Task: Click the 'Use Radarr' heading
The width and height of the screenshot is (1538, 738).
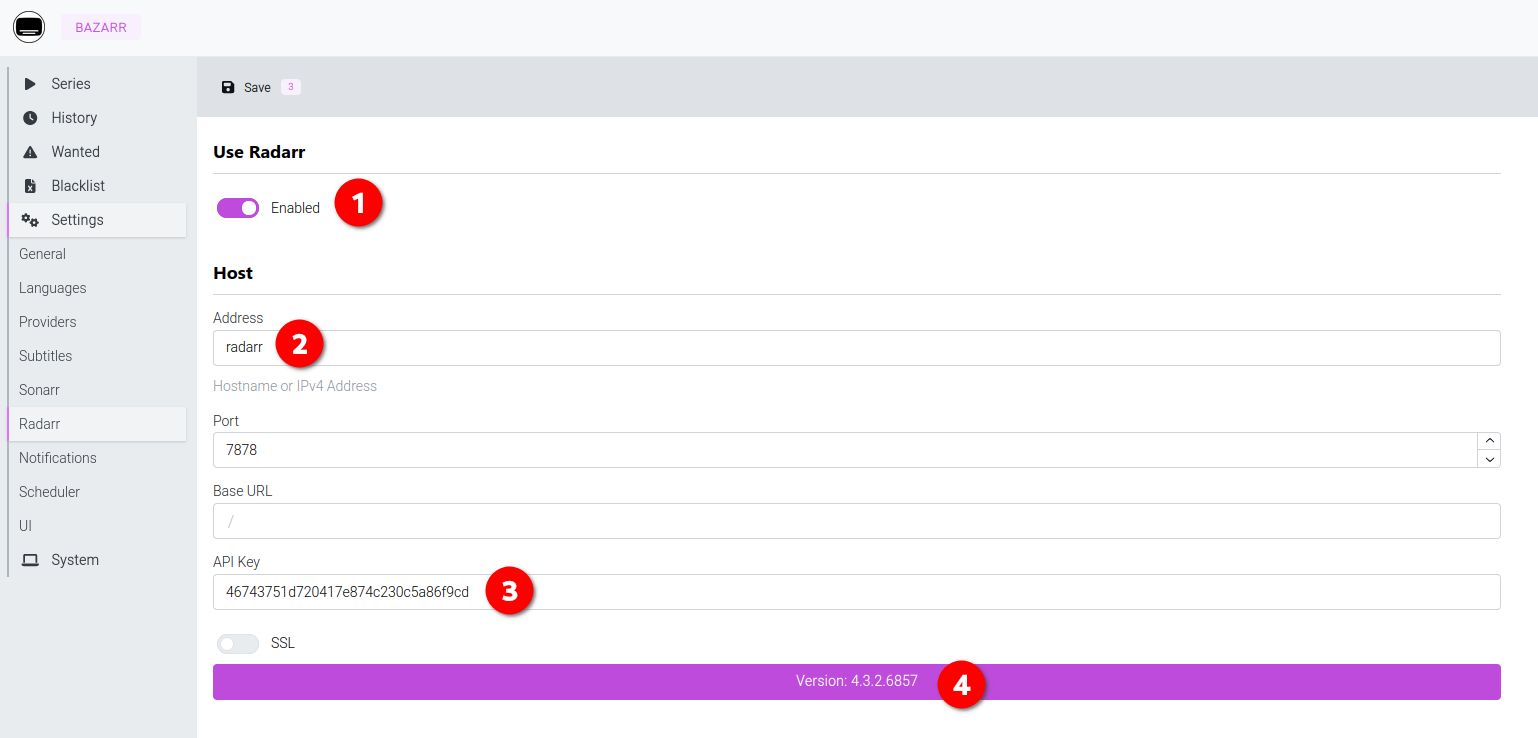Action: [x=259, y=152]
